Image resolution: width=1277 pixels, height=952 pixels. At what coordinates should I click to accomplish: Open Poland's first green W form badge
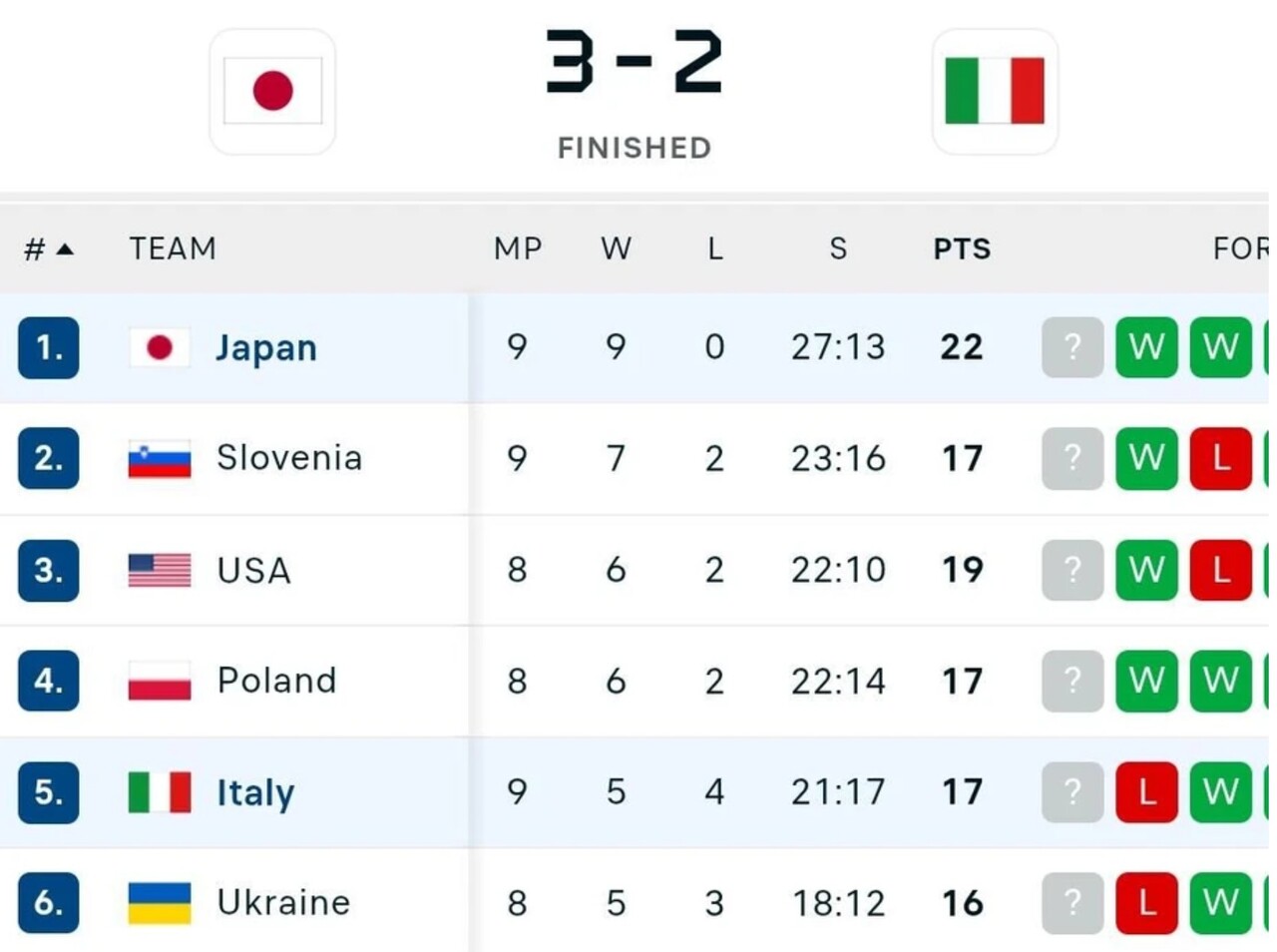(x=1146, y=681)
